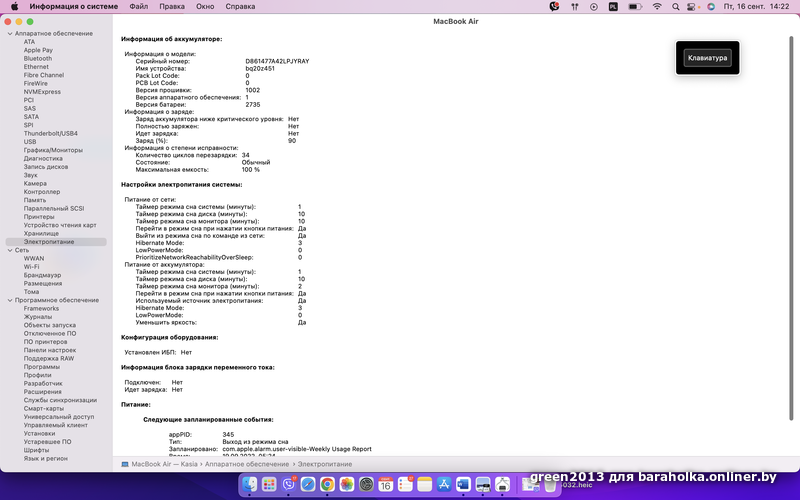The image size is (800, 500).
Task: Open Reminders from the Dock
Action: tap(405, 484)
